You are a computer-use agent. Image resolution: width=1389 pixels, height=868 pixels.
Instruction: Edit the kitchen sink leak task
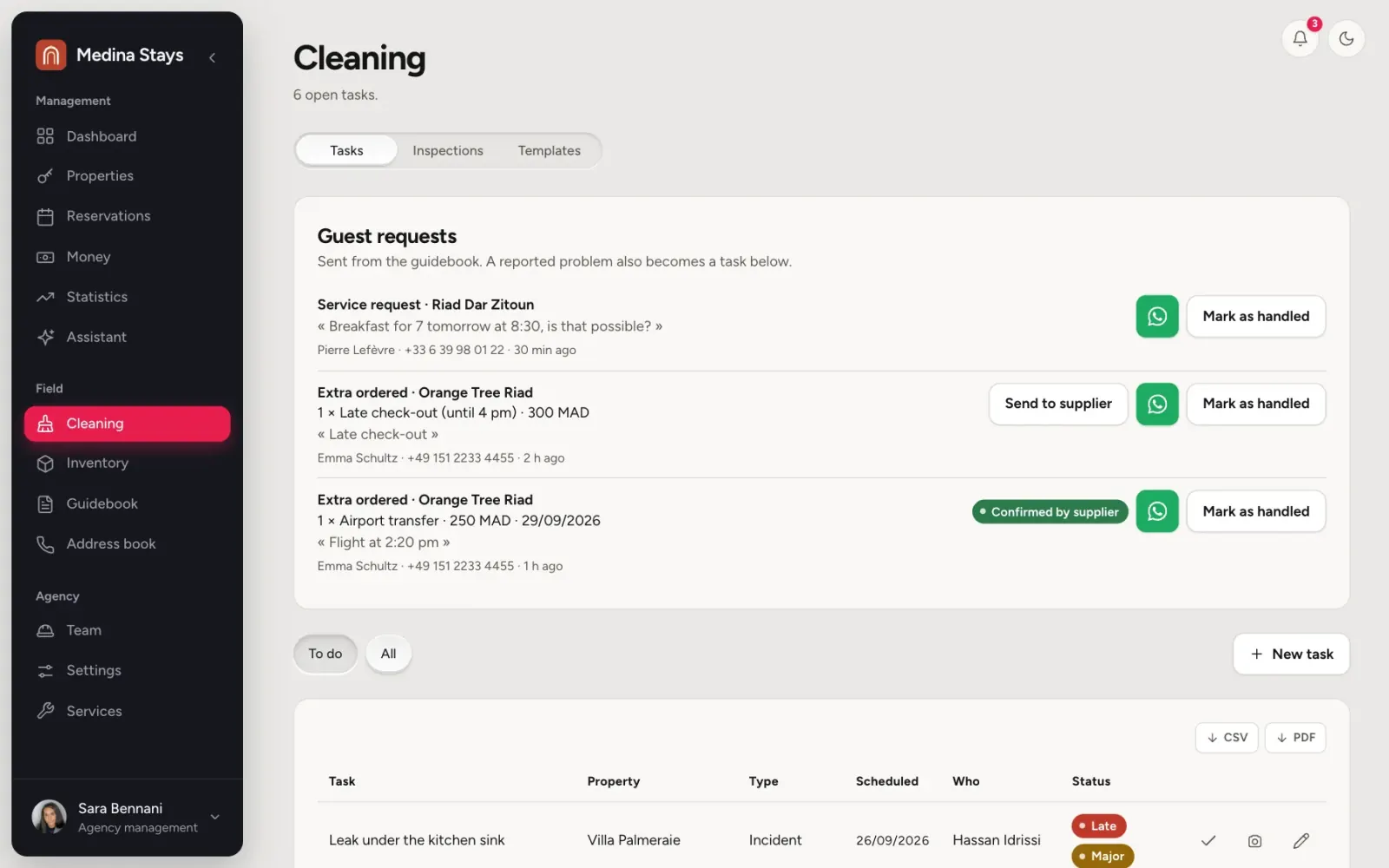point(1300,840)
